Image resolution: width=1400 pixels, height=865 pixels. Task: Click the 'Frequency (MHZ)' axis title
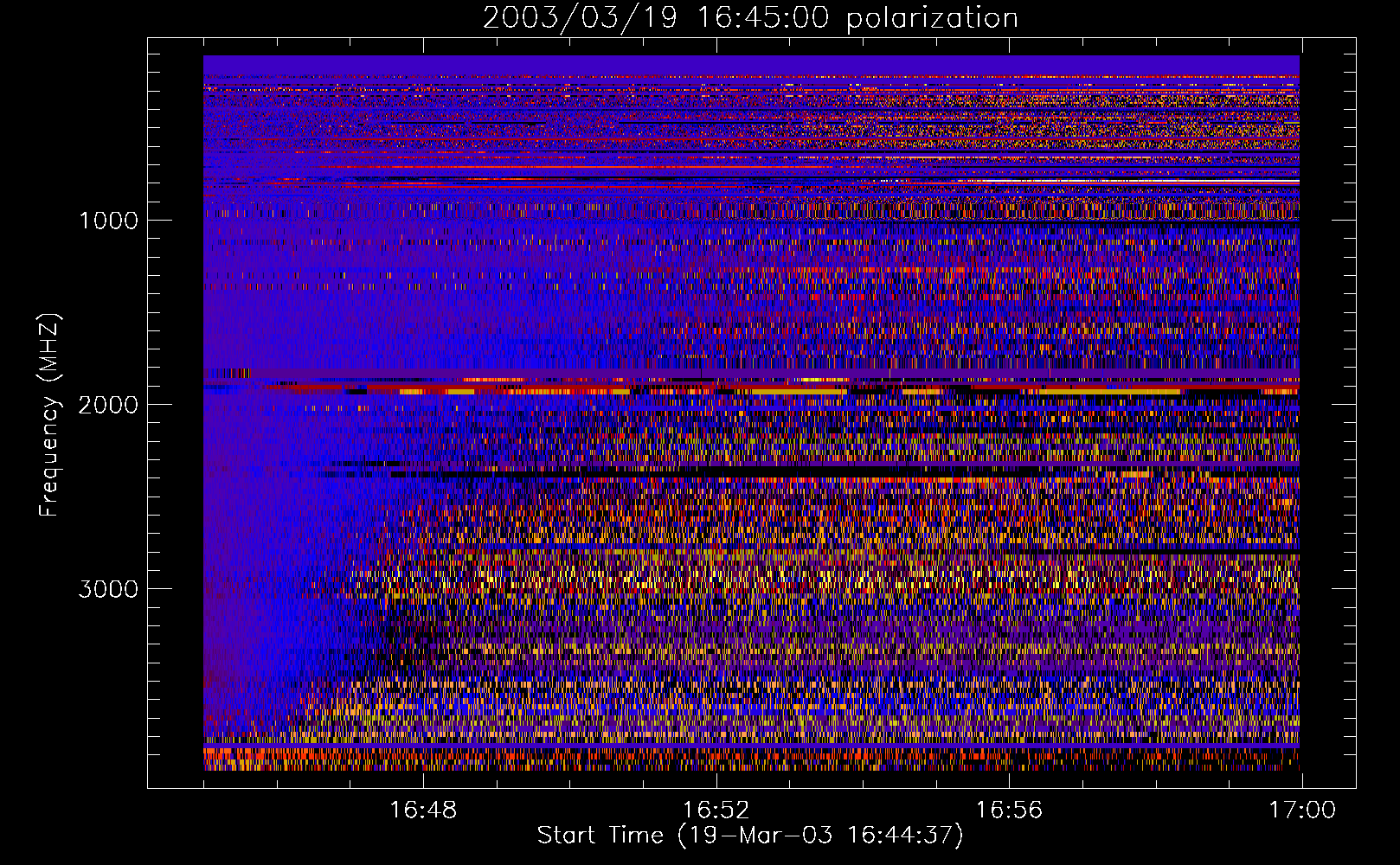49,415
